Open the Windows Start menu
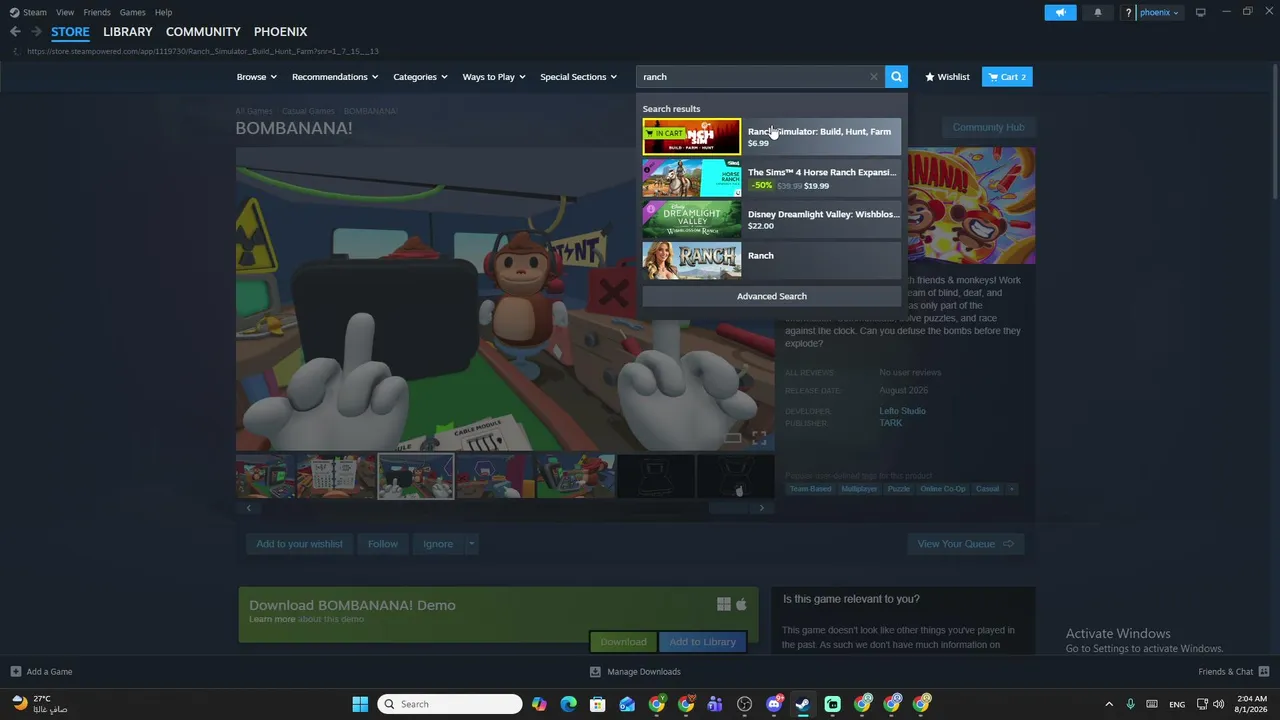1280x720 pixels. click(360, 704)
